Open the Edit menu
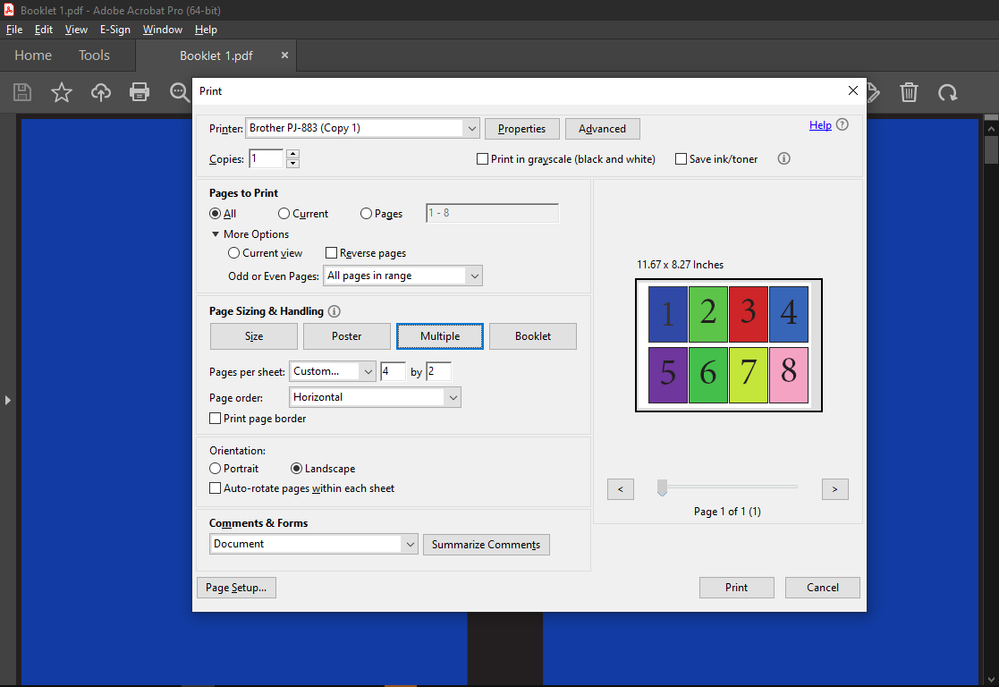The height and width of the screenshot is (687, 999). pos(43,29)
